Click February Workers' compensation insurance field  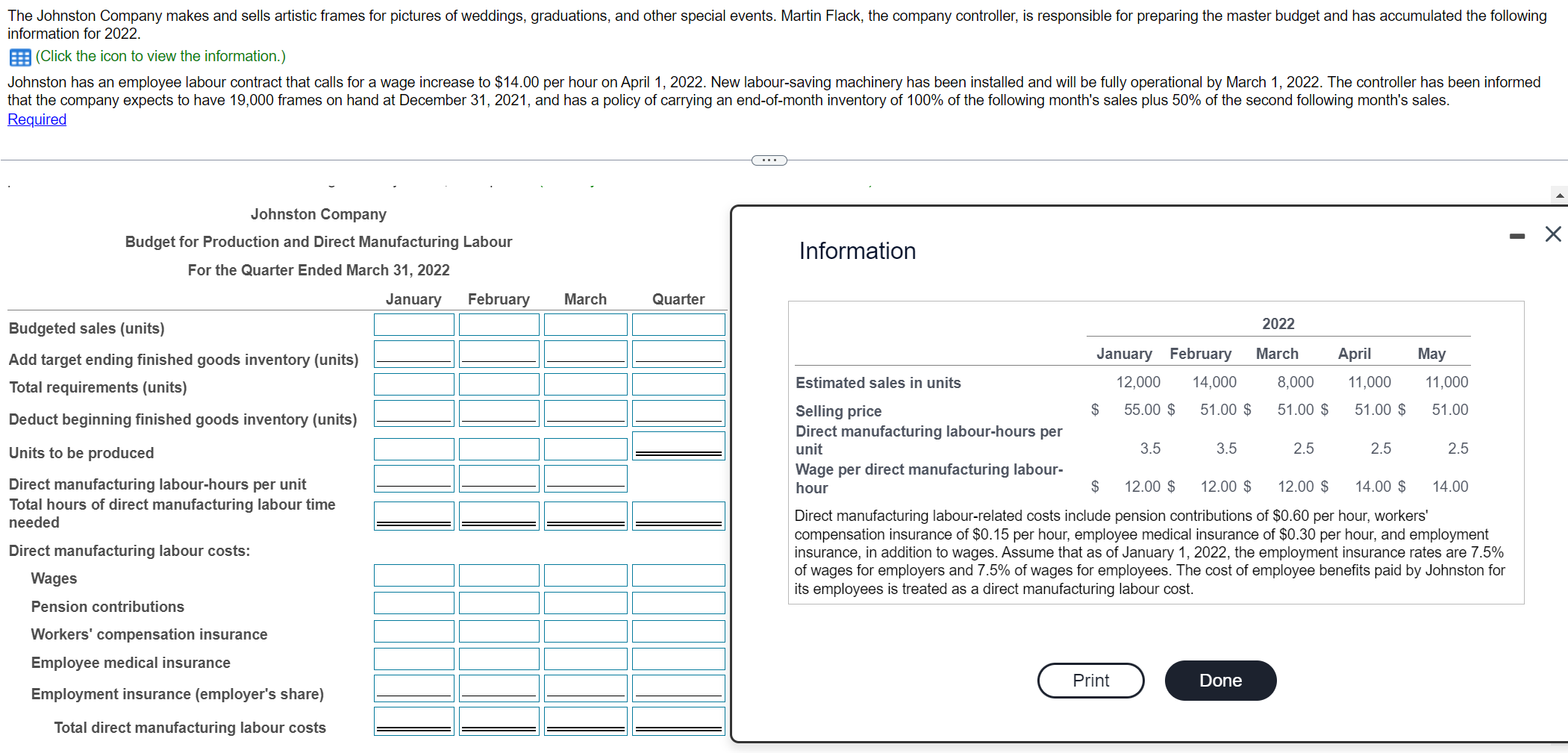pos(499,631)
